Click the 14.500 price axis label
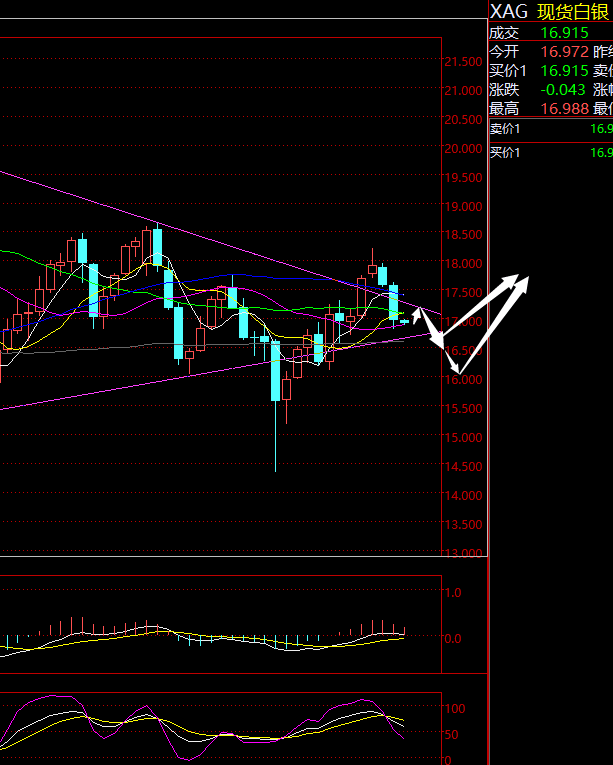Screen dimensions: 613x765 point(463,466)
